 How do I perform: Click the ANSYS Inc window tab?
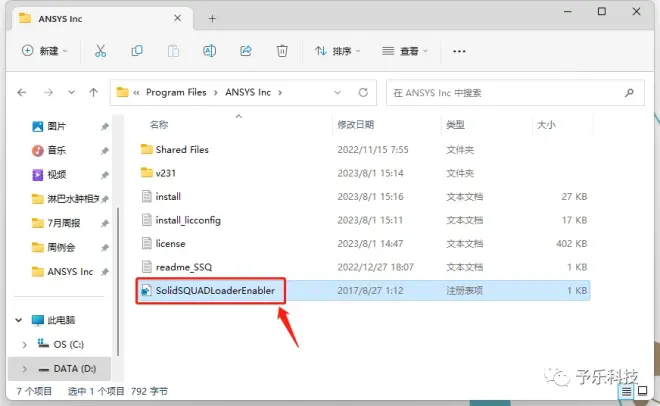101,19
